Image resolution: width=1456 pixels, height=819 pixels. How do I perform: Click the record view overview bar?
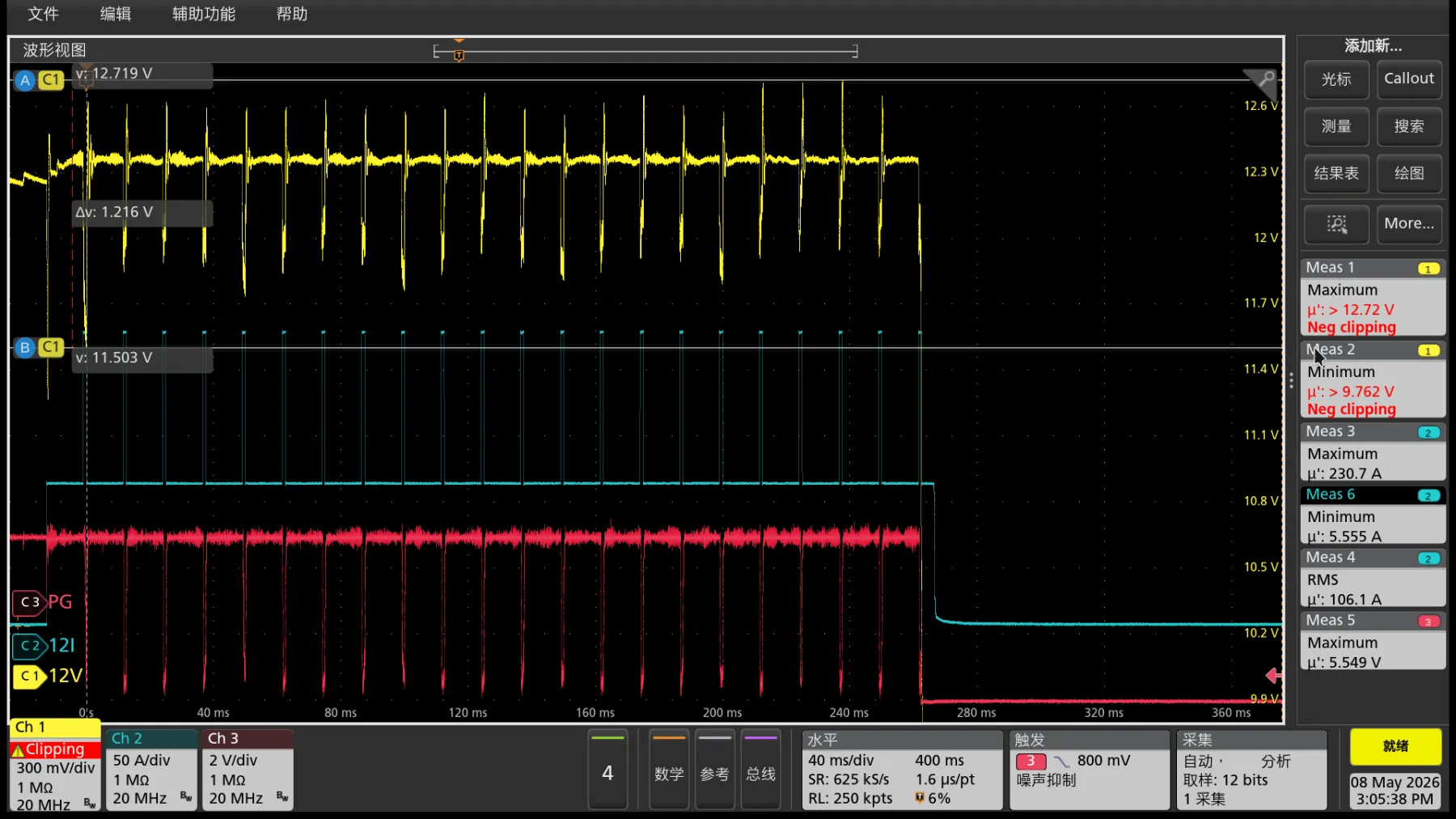[x=645, y=52]
